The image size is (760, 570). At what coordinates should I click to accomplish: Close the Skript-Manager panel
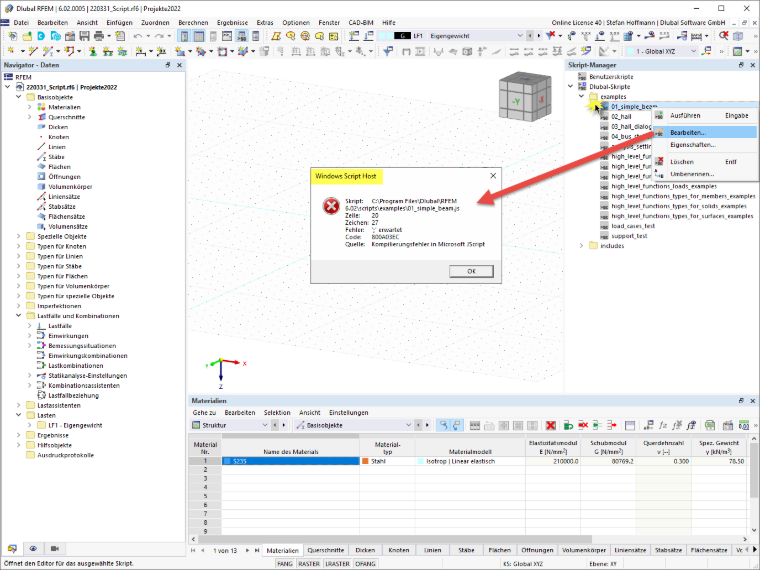pyautogui.click(x=752, y=65)
